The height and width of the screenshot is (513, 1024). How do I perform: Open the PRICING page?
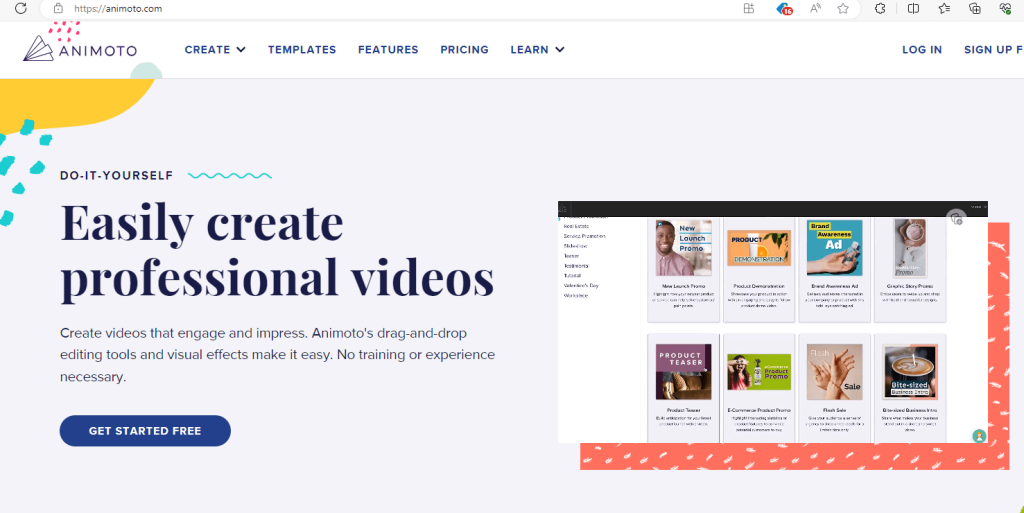(x=464, y=50)
